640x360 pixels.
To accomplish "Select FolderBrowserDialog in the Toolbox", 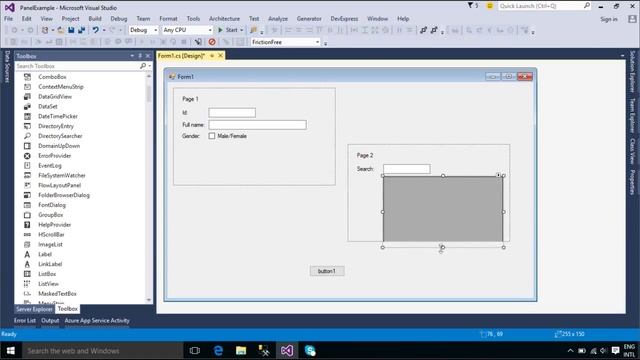I will (x=64, y=195).
